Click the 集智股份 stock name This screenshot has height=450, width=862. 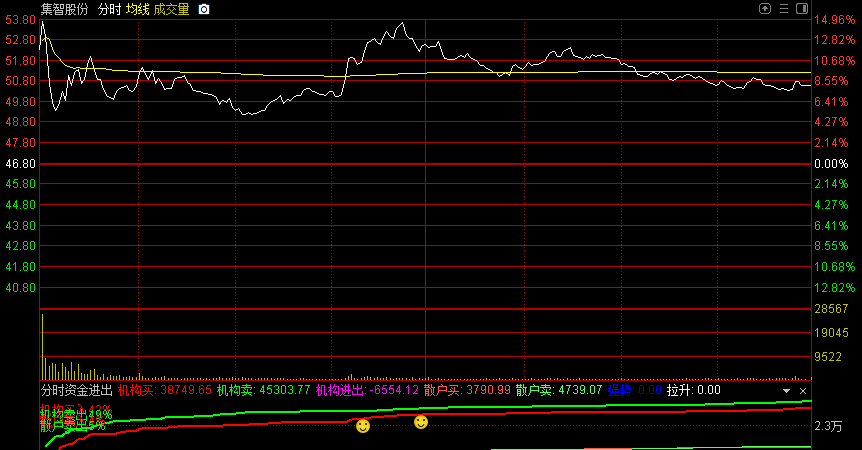(x=64, y=9)
